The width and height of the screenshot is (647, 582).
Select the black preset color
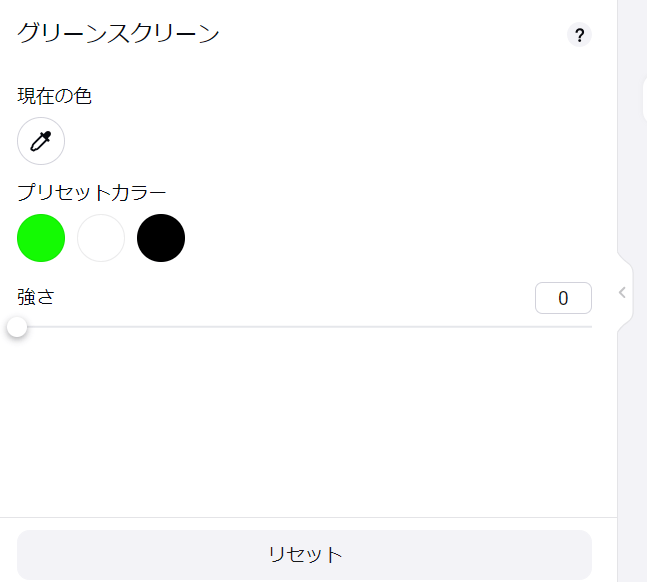pos(161,238)
